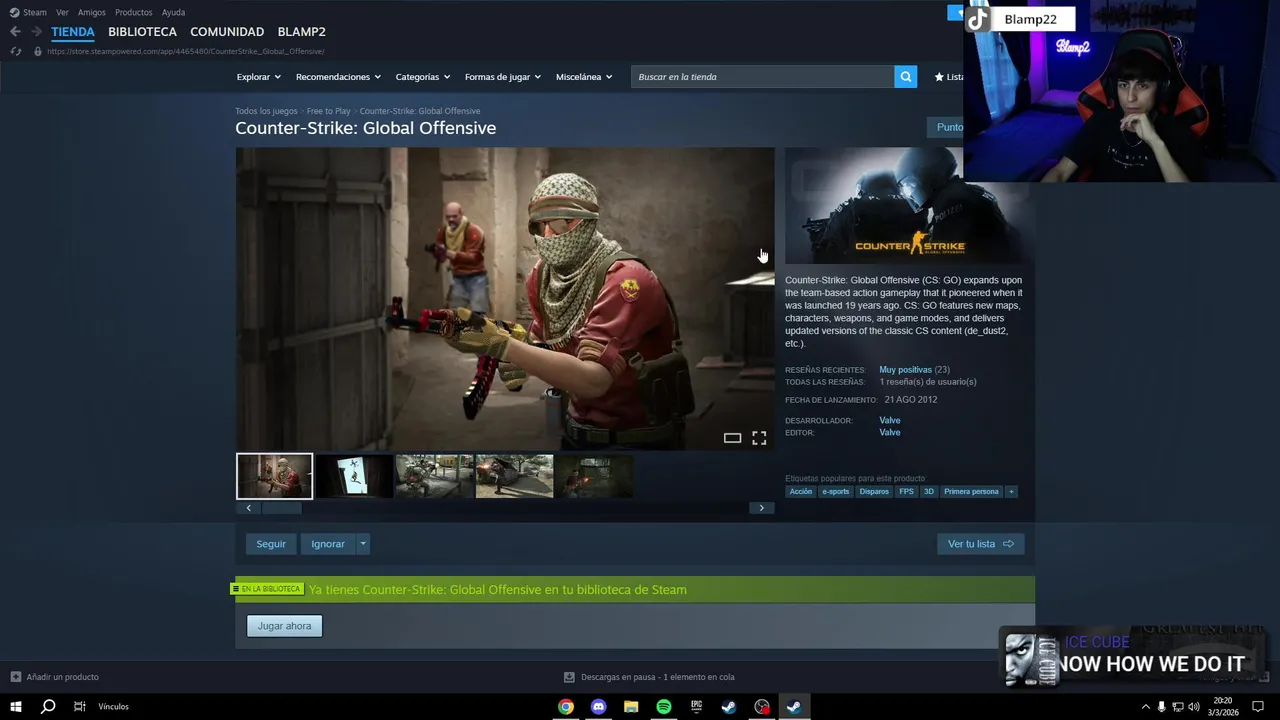Select the e-sports tag
This screenshot has width=1280, height=720.
pyautogui.click(x=835, y=491)
